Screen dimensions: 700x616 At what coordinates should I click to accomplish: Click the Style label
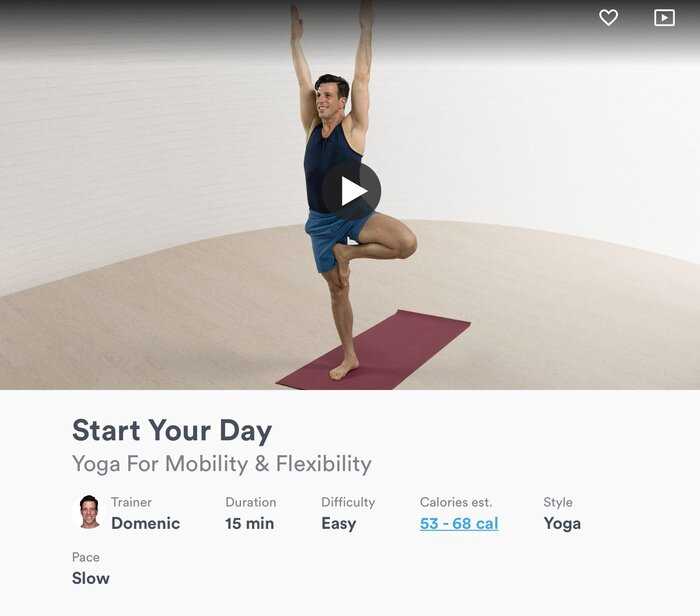tap(558, 503)
